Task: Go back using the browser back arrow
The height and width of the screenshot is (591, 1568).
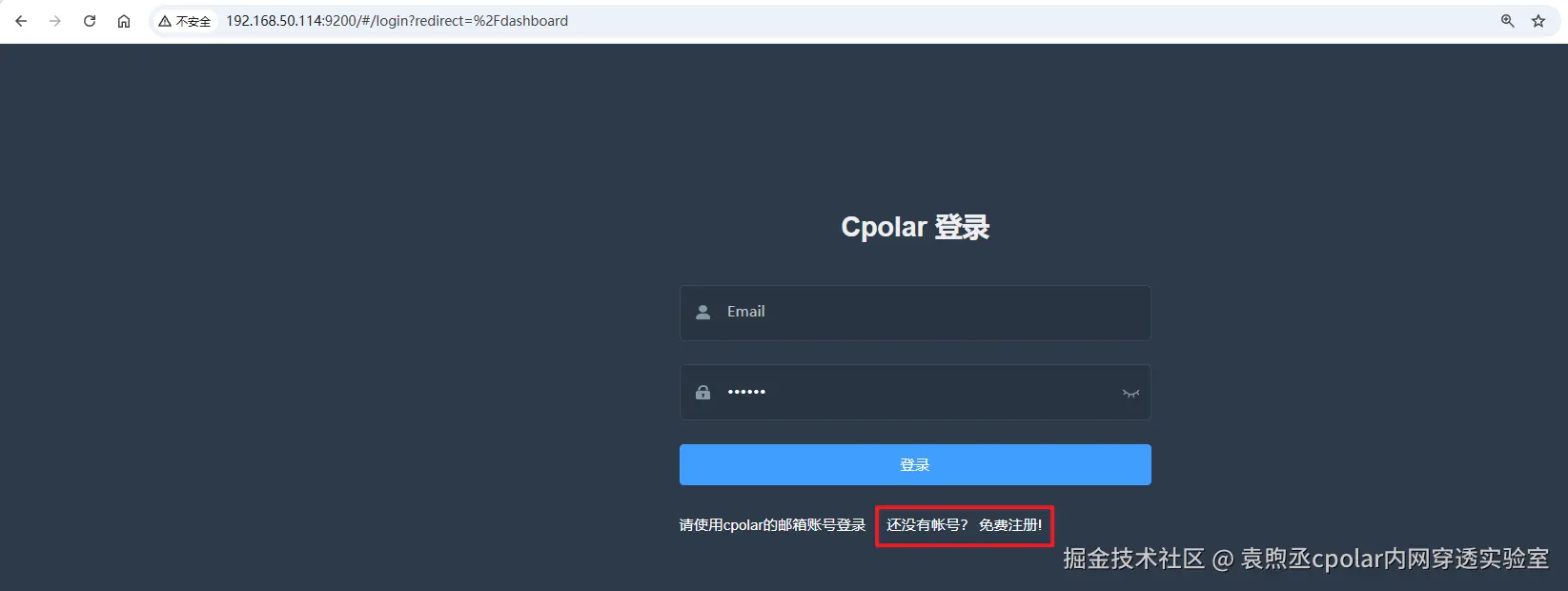Action: click(x=21, y=21)
